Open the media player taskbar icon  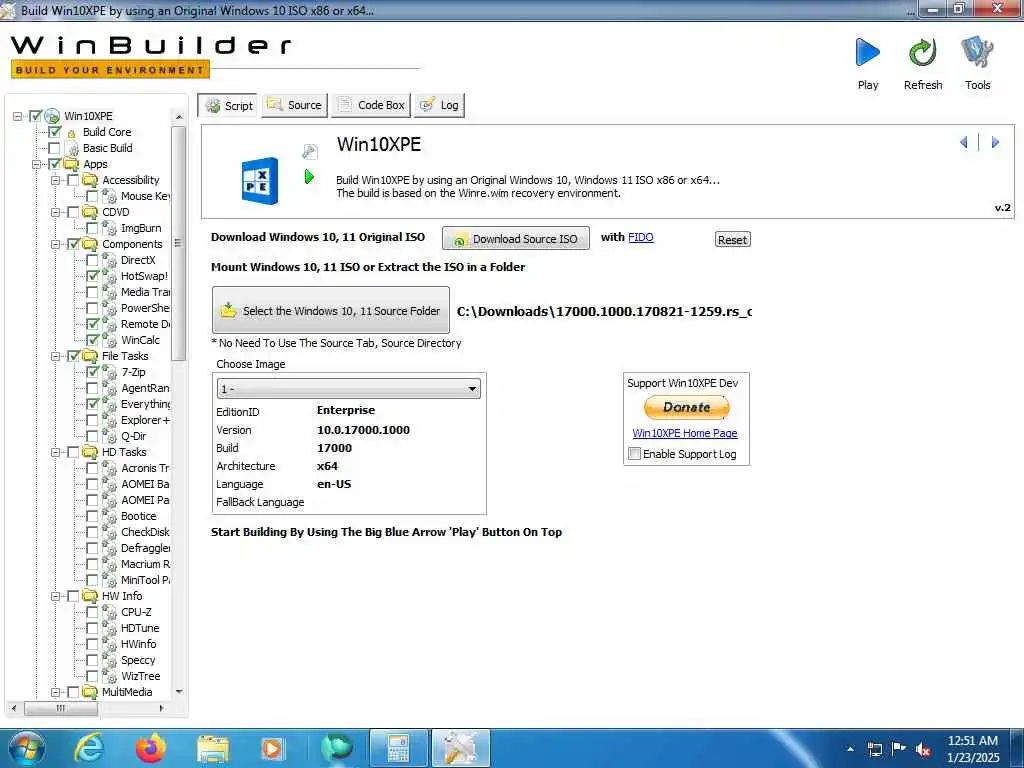click(272, 748)
